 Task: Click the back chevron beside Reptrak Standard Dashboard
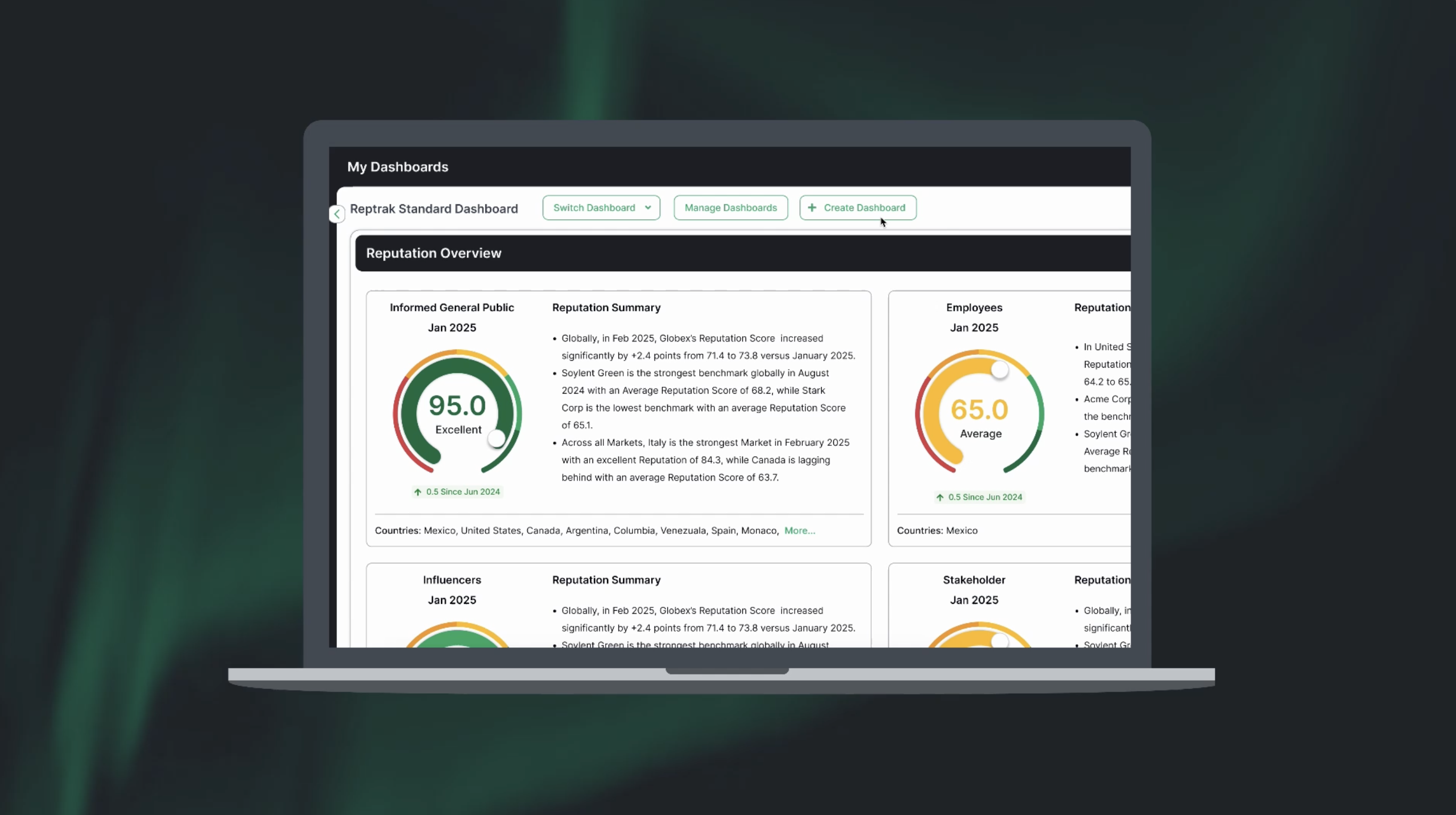coord(336,214)
